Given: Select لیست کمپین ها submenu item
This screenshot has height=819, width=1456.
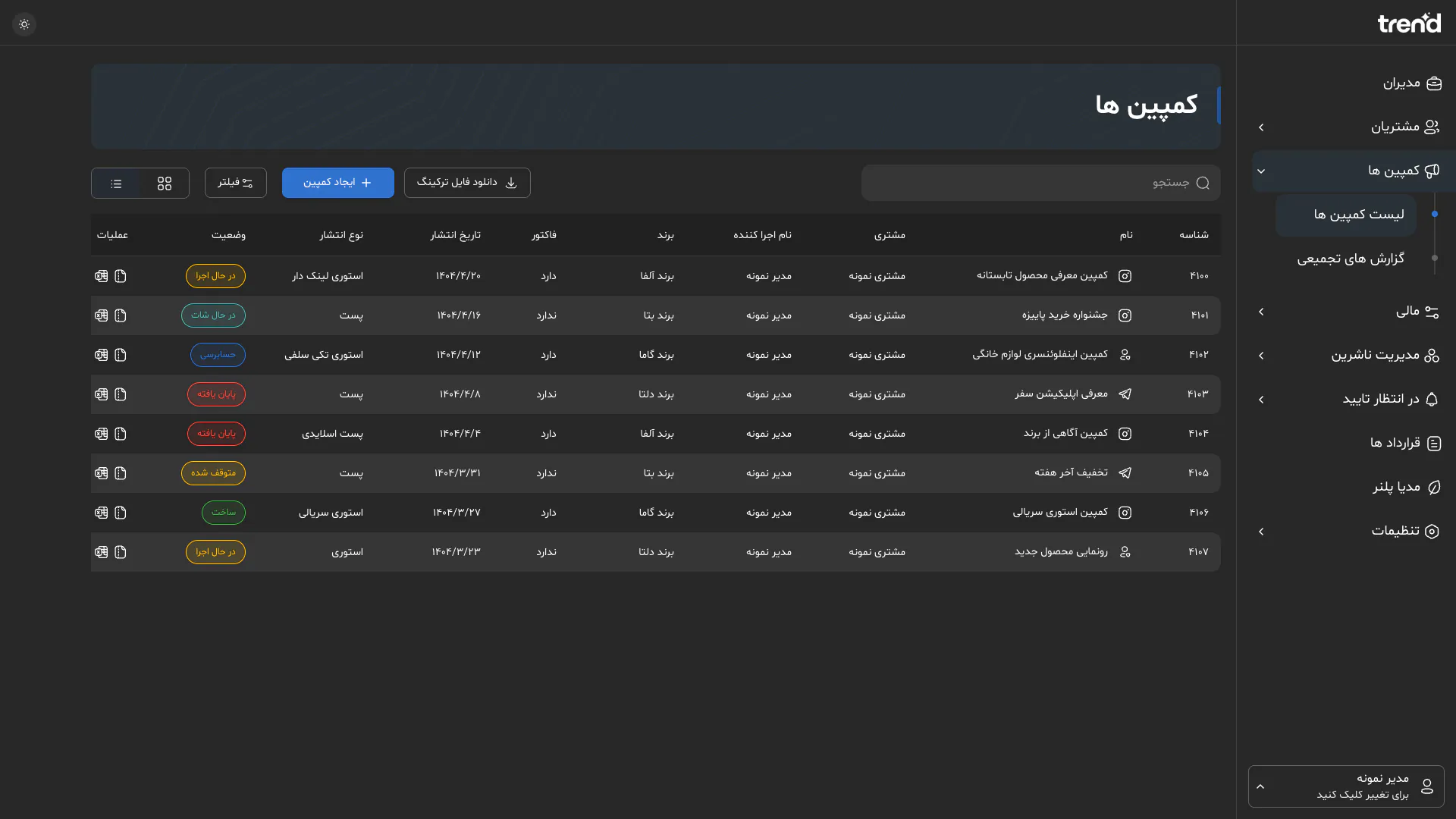Looking at the screenshot, I should pyautogui.click(x=1346, y=215).
